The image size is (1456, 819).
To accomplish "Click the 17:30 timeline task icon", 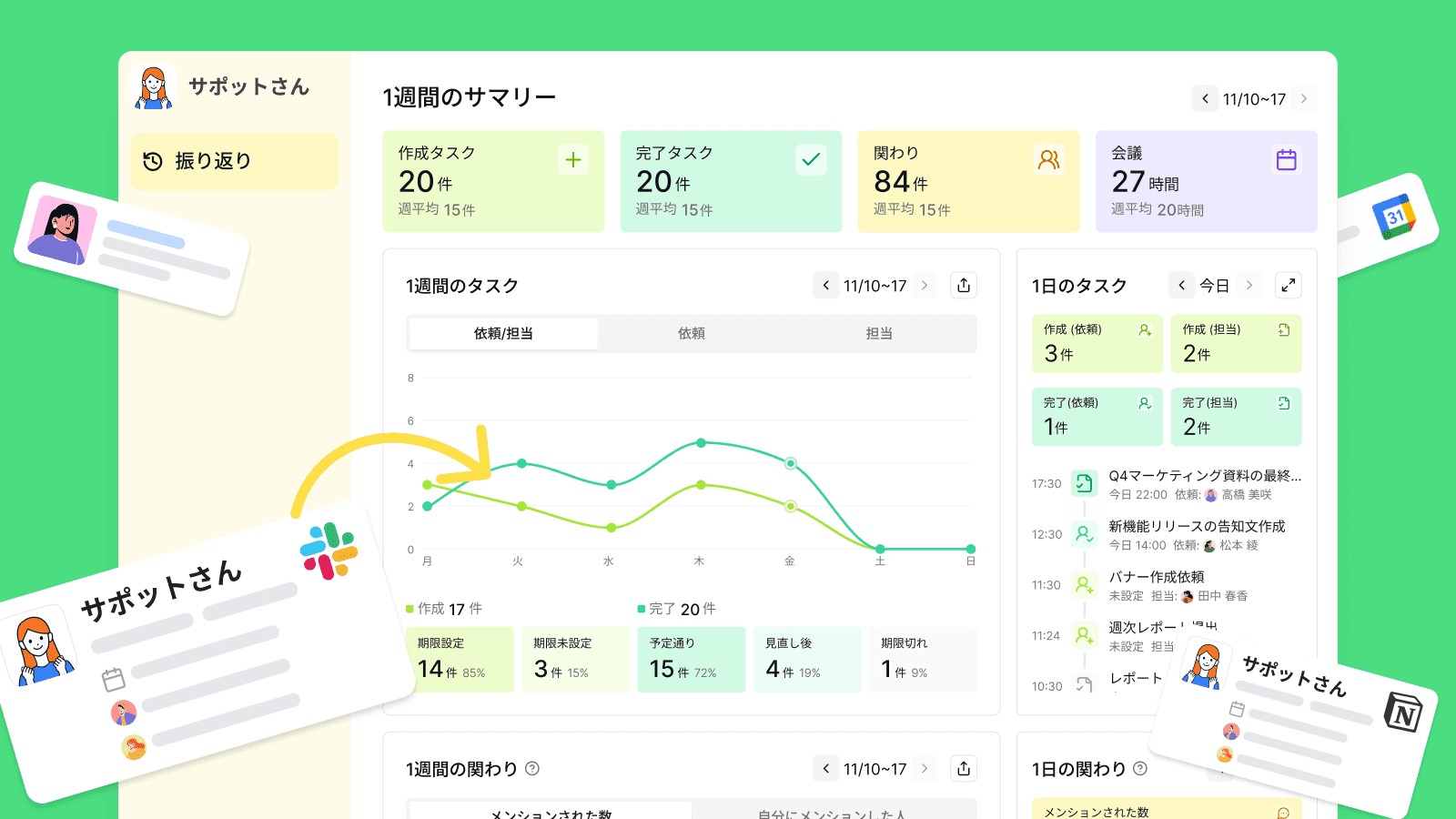I will coord(1084,483).
